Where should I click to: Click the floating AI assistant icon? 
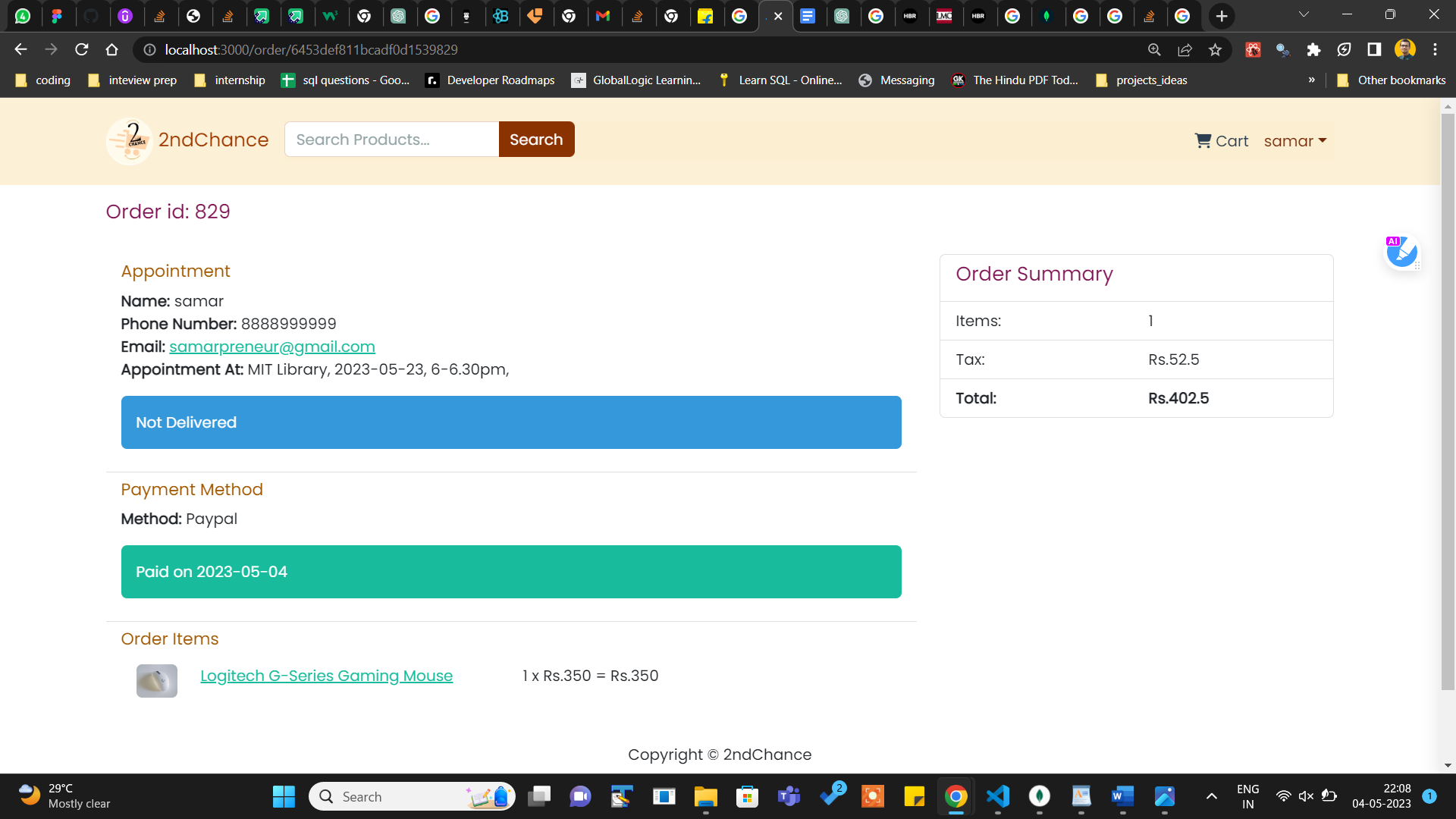pos(1401,252)
